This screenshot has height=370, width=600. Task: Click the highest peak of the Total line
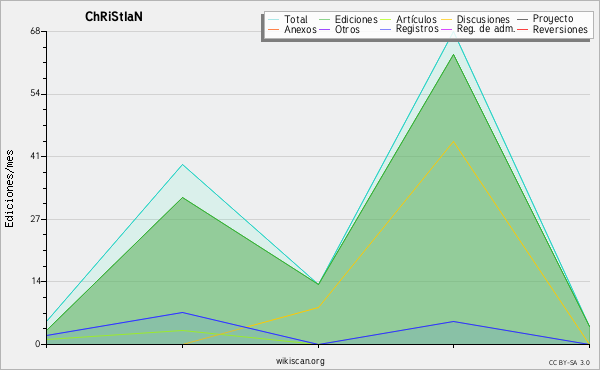(x=453, y=33)
